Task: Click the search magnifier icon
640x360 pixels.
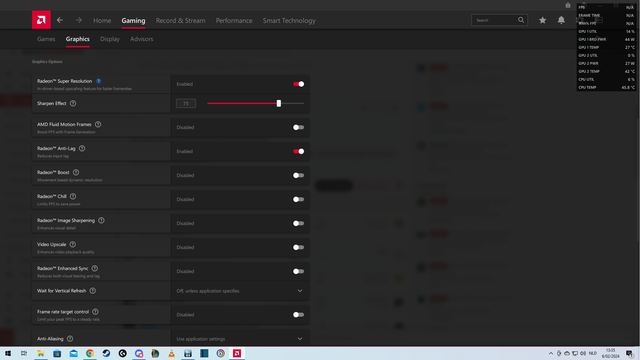Action: pyautogui.click(x=521, y=20)
